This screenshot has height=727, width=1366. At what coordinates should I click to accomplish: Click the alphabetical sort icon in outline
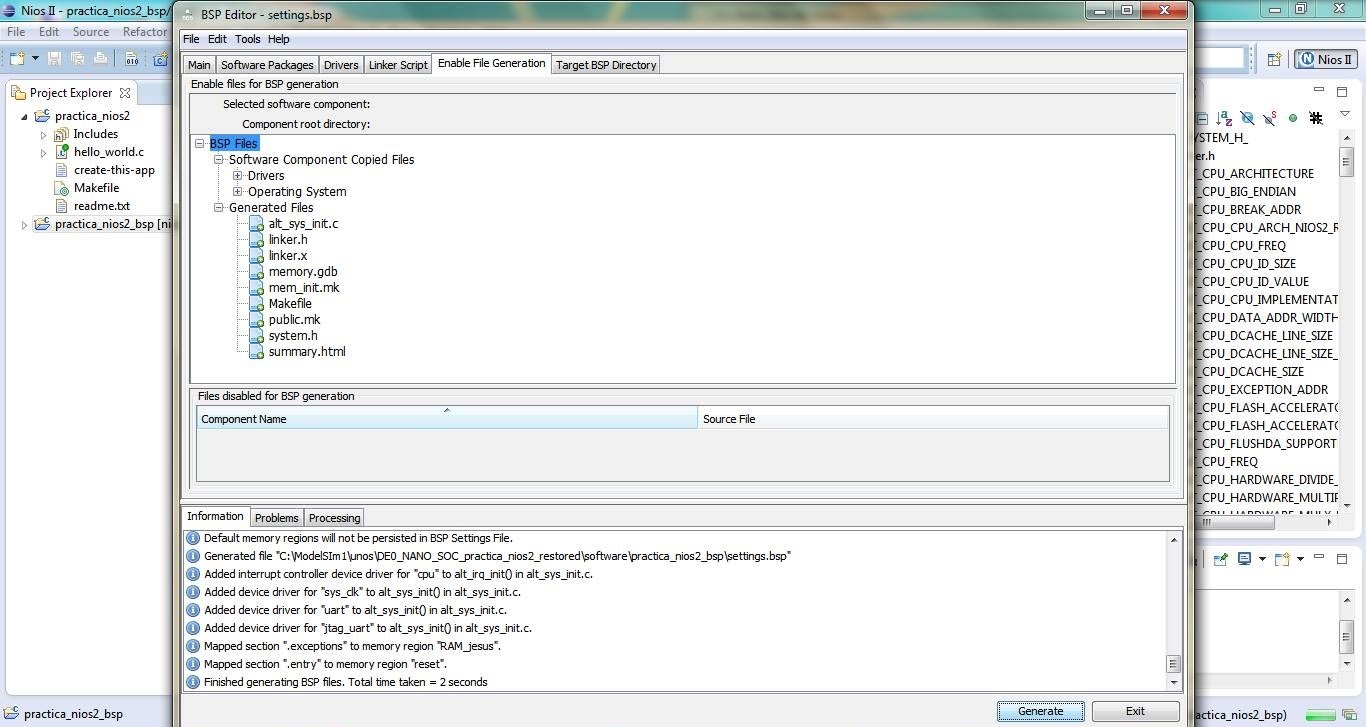[x=1225, y=118]
